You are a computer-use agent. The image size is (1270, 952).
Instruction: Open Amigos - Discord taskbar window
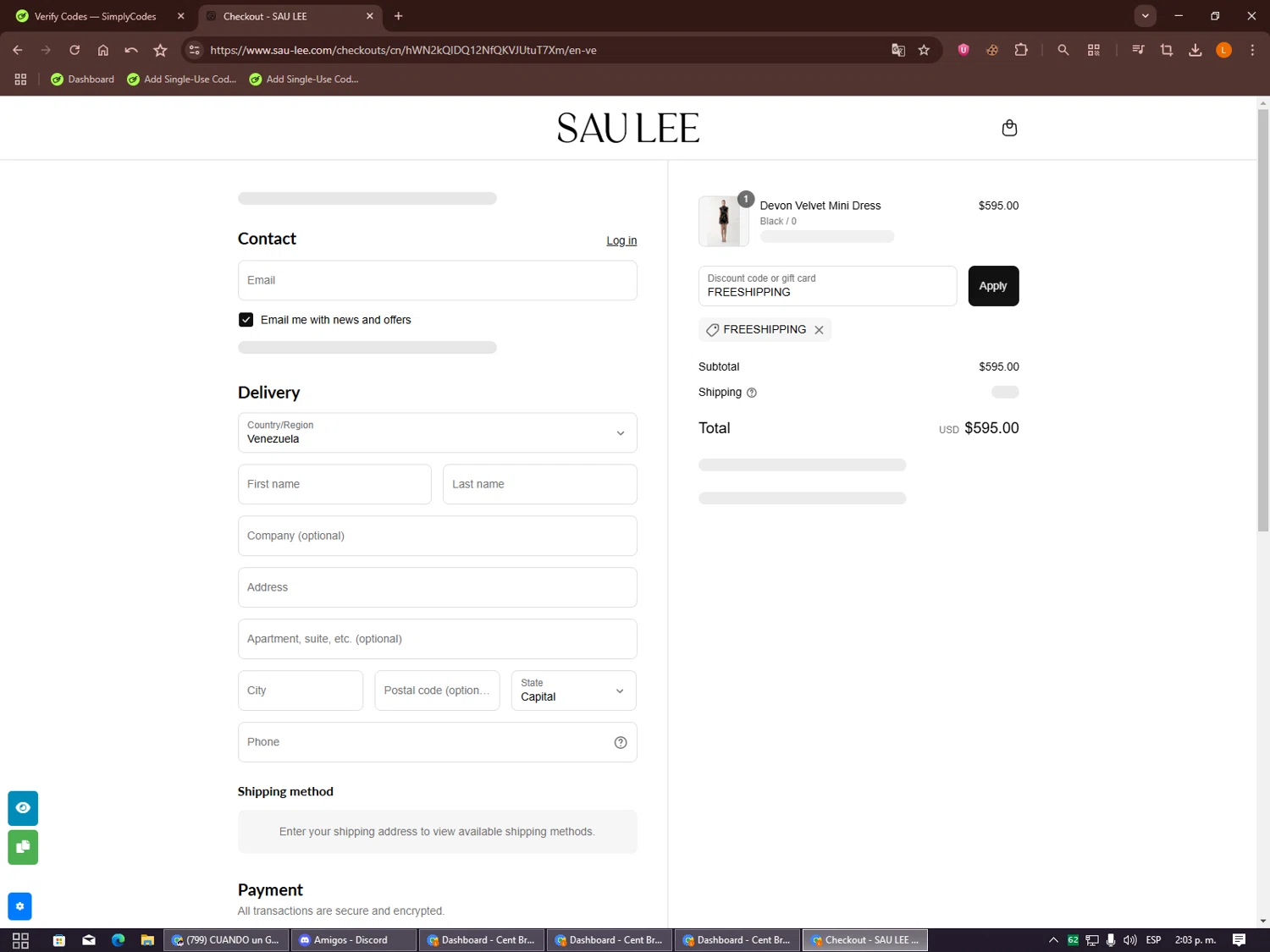pos(354,940)
